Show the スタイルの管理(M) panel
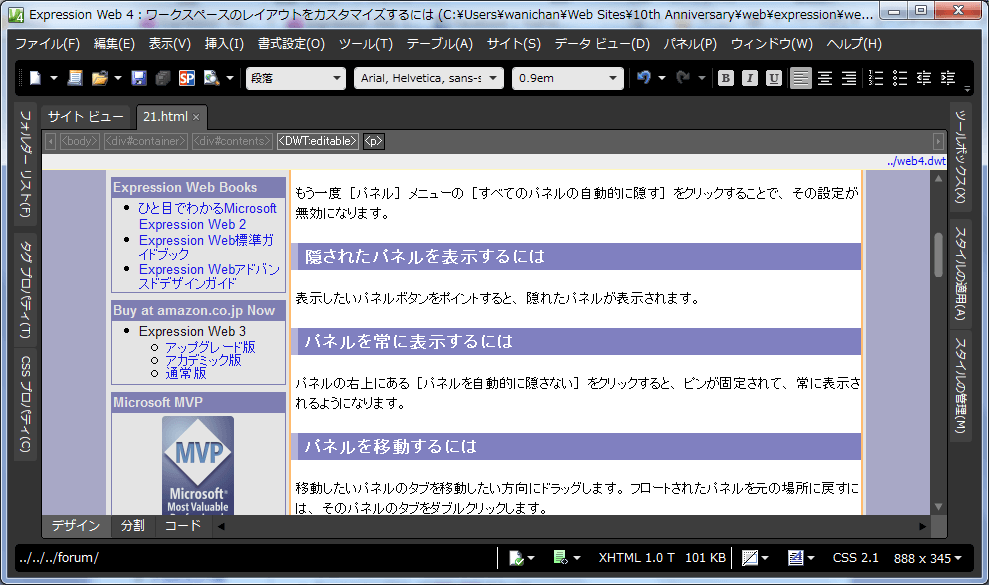Image resolution: width=989 pixels, height=585 pixels. point(960,386)
